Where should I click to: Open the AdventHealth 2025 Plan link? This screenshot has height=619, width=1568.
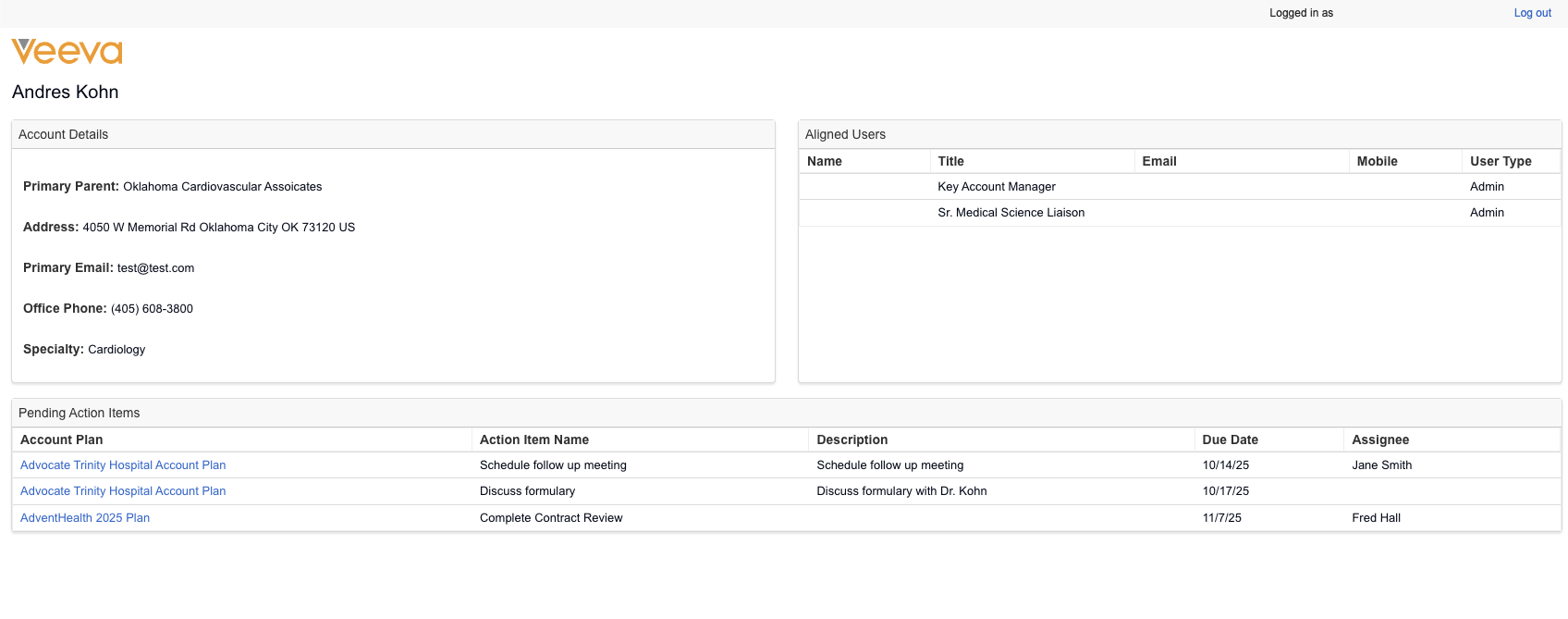click(x=85, y=518)
